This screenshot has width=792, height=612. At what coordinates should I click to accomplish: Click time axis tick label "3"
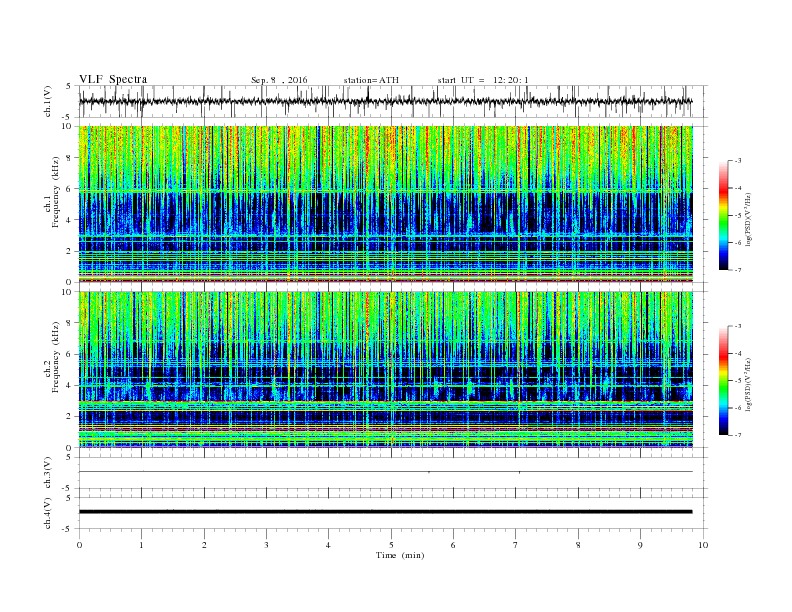pyautogui.click(x=266, y=545)
